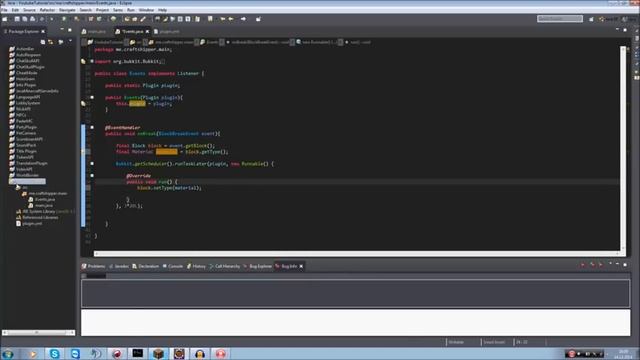Open the command prompt taskbar icon
This screenshot has height=360, width=640.
tap(138, 353)
